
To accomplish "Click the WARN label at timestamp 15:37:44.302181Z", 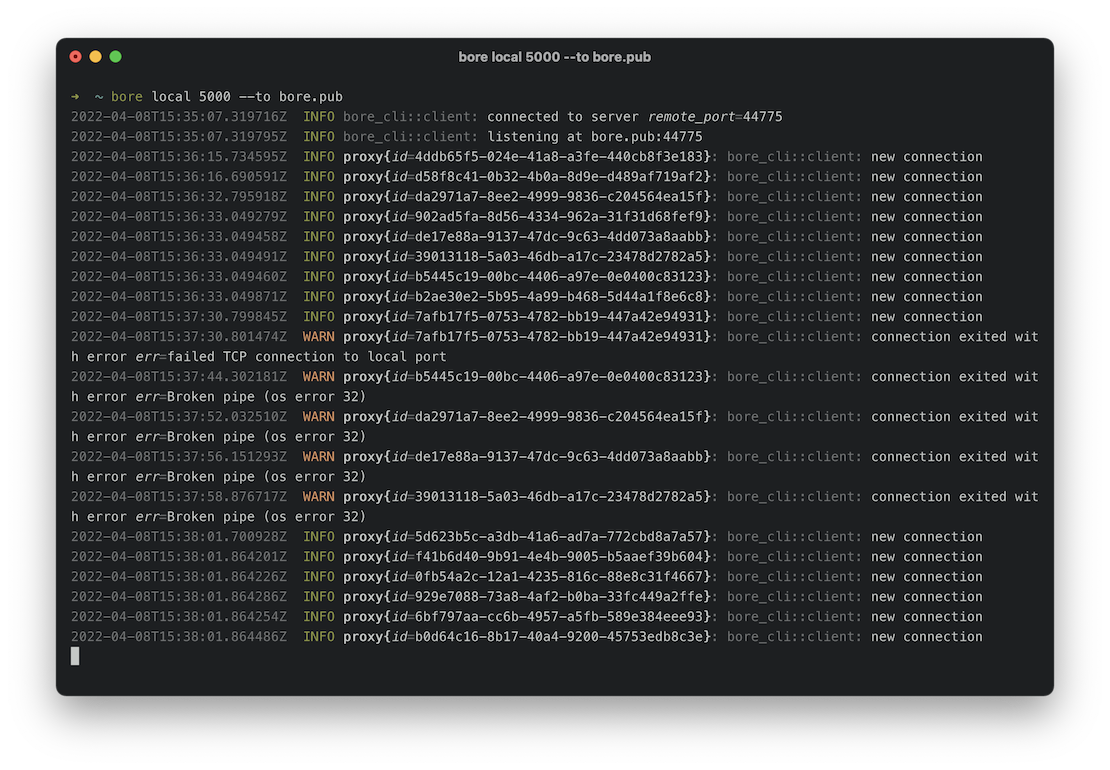I will coord(319,377).
